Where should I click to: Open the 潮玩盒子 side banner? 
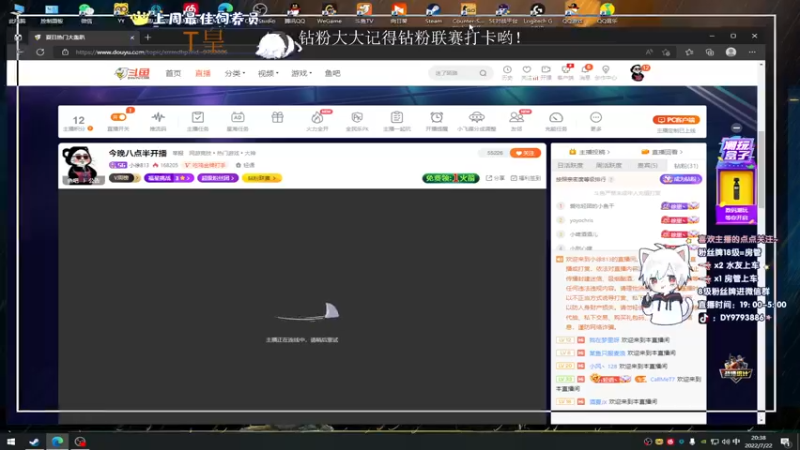pos(735,181)
